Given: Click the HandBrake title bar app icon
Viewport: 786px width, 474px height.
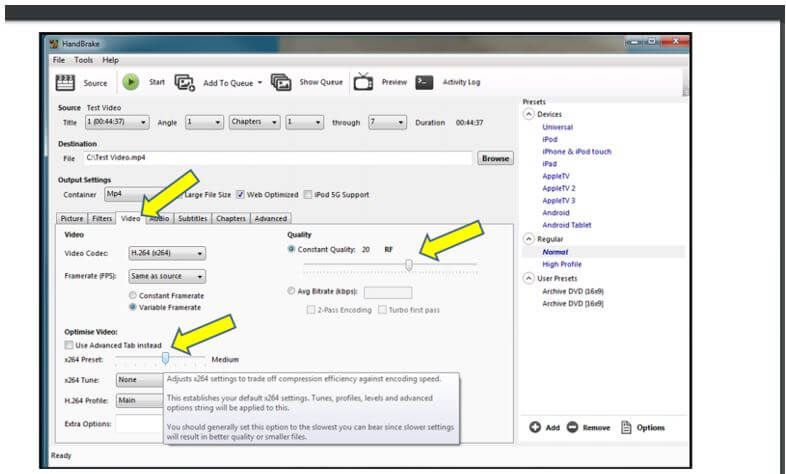Looking at the screenshot, I should [54, 44].
